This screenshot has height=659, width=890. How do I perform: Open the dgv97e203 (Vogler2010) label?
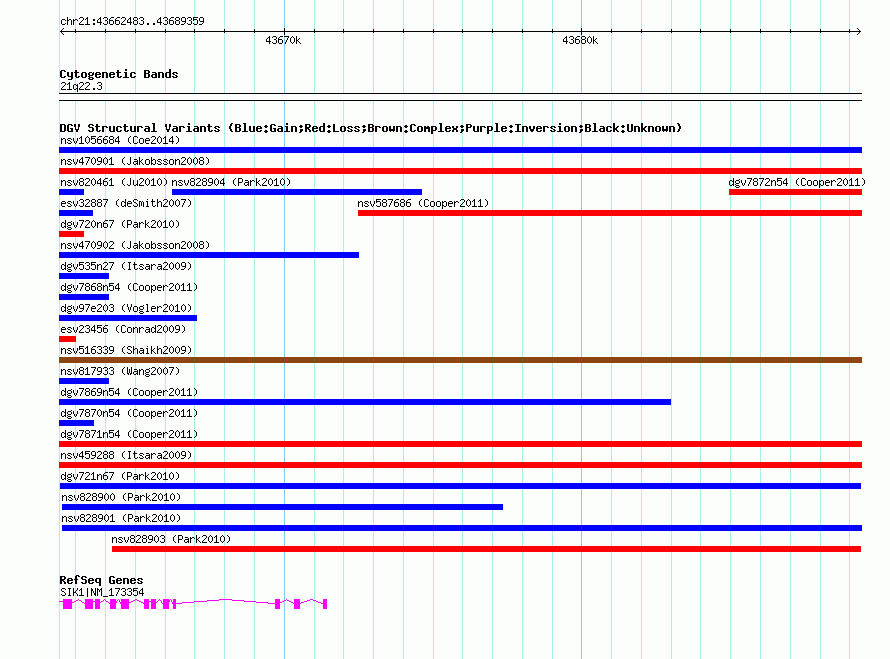[126, 308]
